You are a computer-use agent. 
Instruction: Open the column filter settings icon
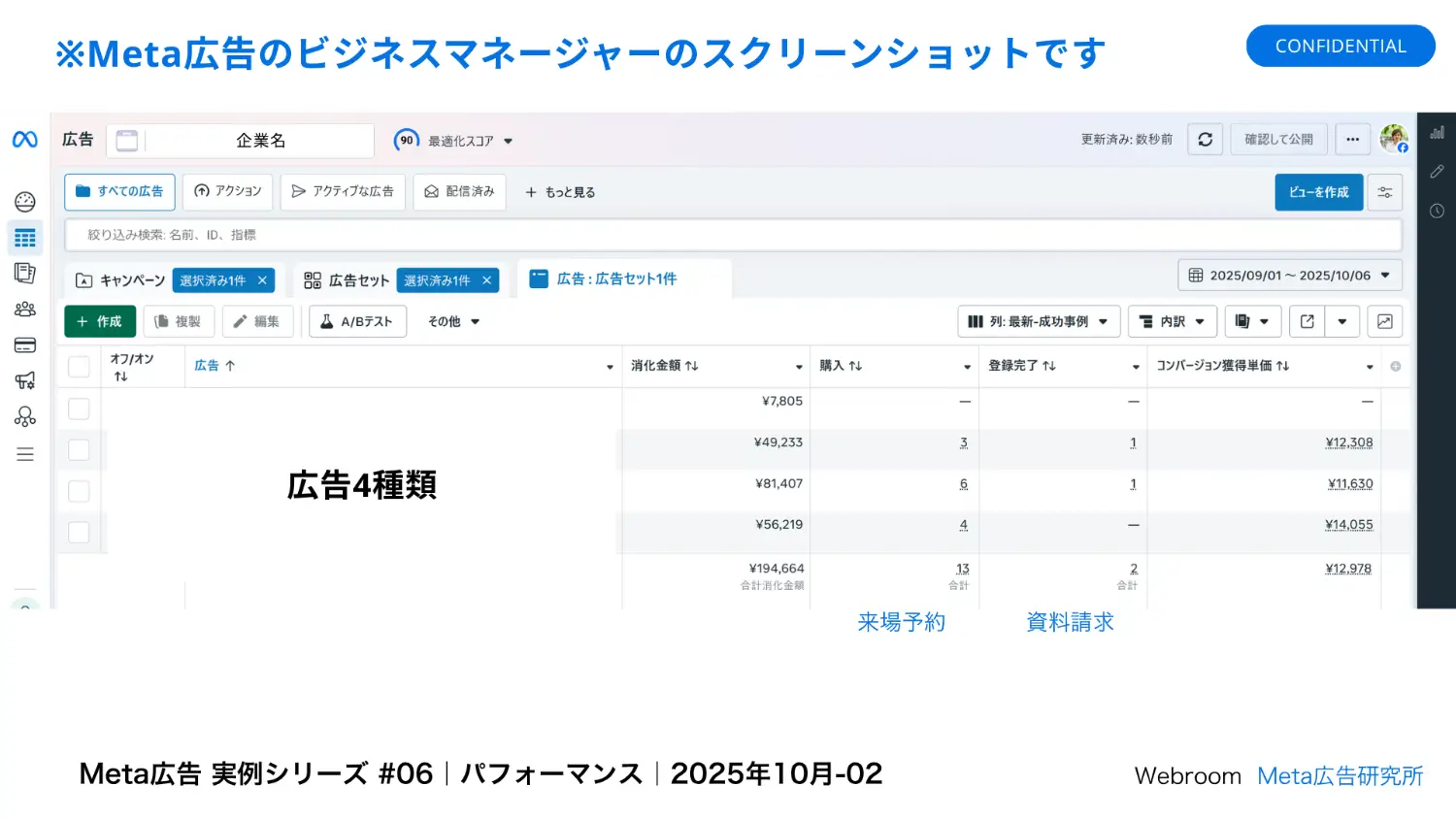[x=1384, y=192]
